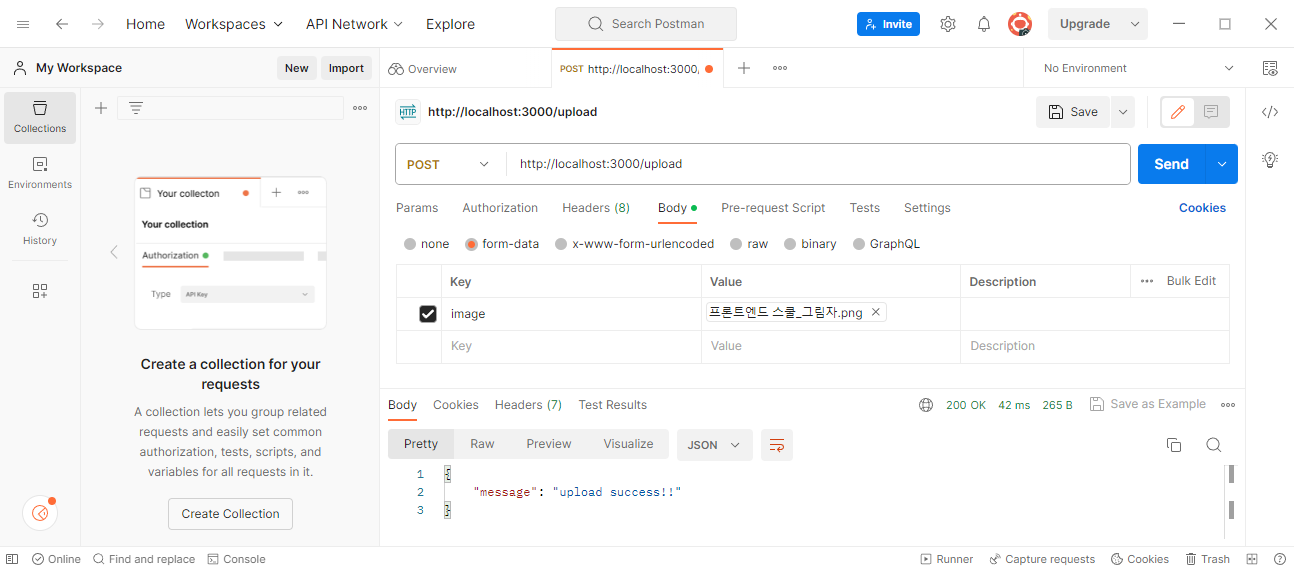Copy the response body

pyautogui.click(x=1175, y=445)
